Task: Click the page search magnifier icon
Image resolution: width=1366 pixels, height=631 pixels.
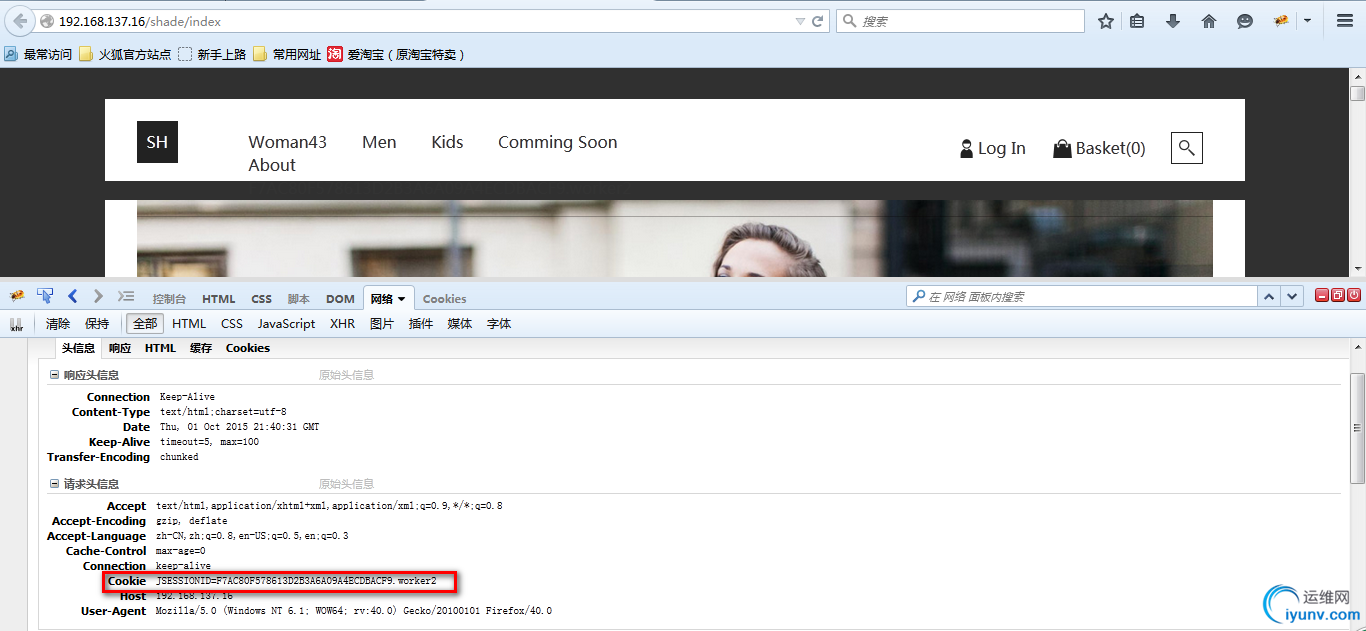Action: [1187, 148]
